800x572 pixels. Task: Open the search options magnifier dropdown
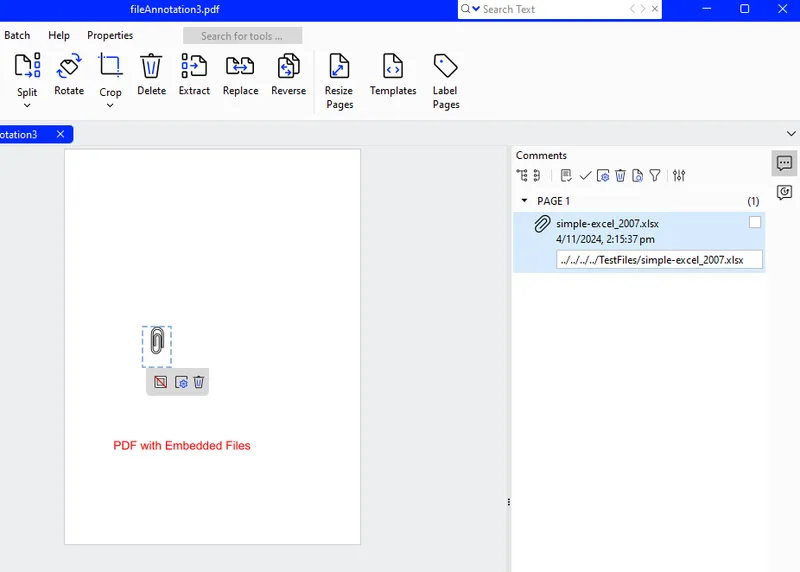click(x=470, y=9)
